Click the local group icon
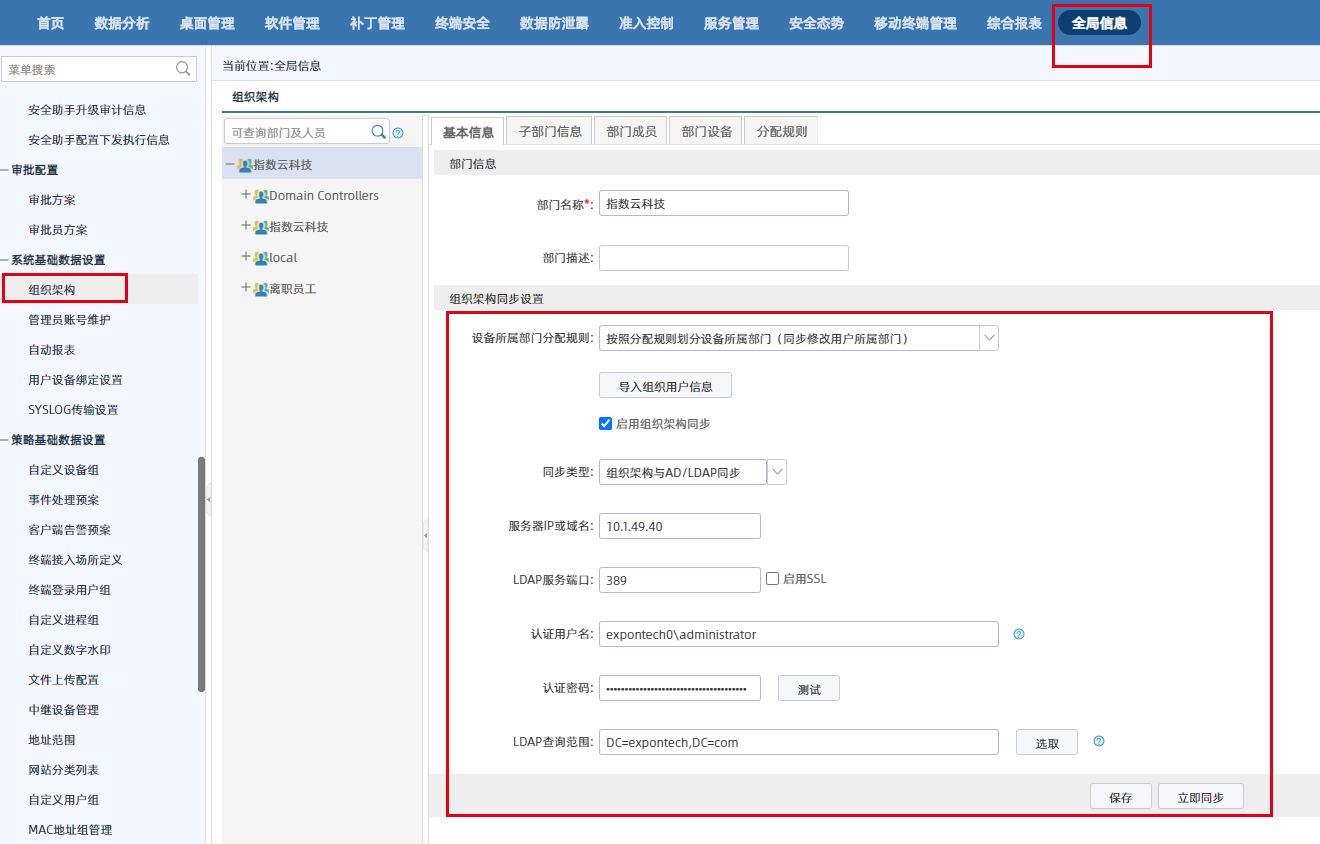The height and width of the screenshot is (844, 1320). [261, 258]
